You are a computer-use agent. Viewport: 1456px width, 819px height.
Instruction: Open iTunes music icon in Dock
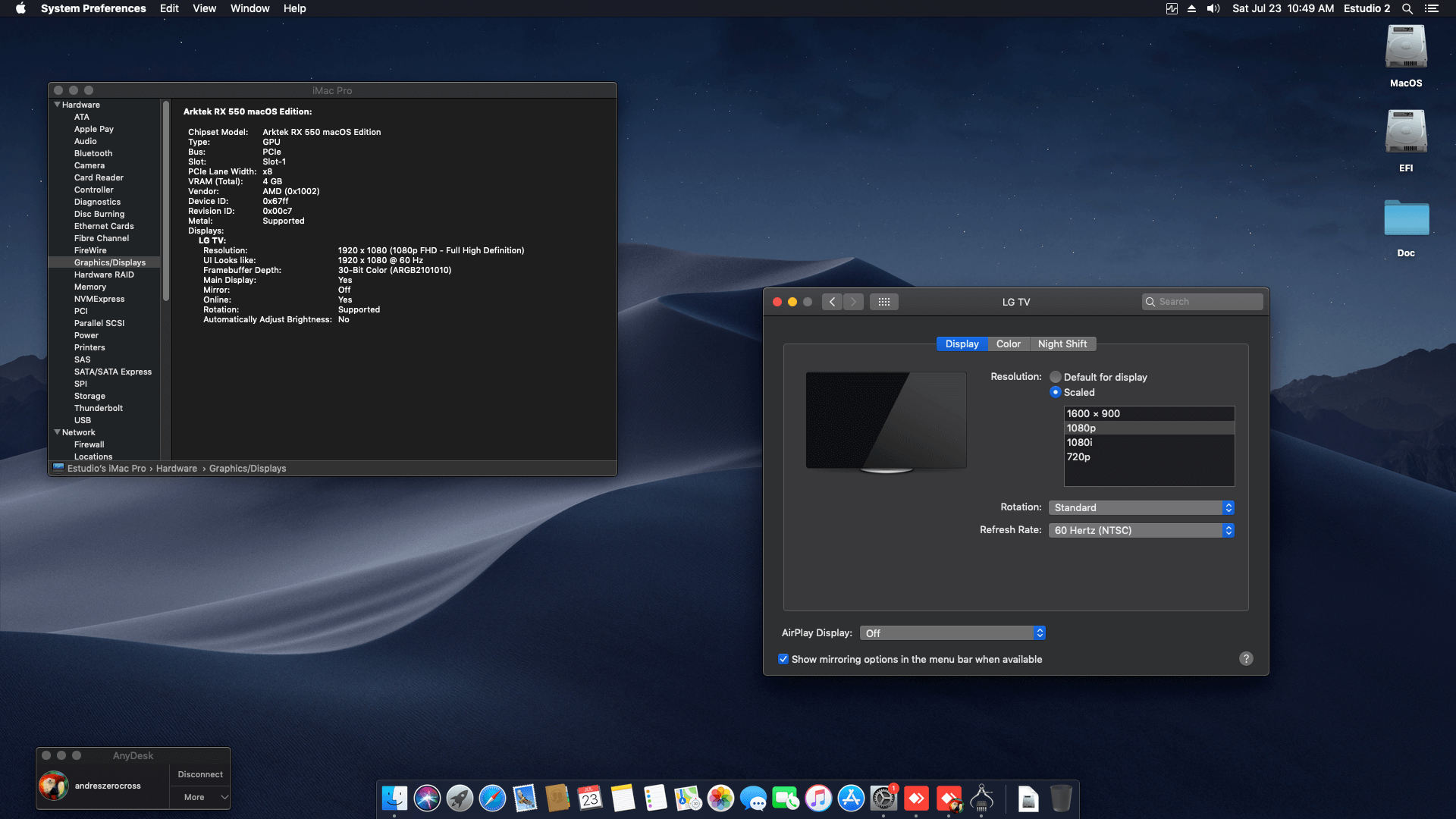click(818, 799)
